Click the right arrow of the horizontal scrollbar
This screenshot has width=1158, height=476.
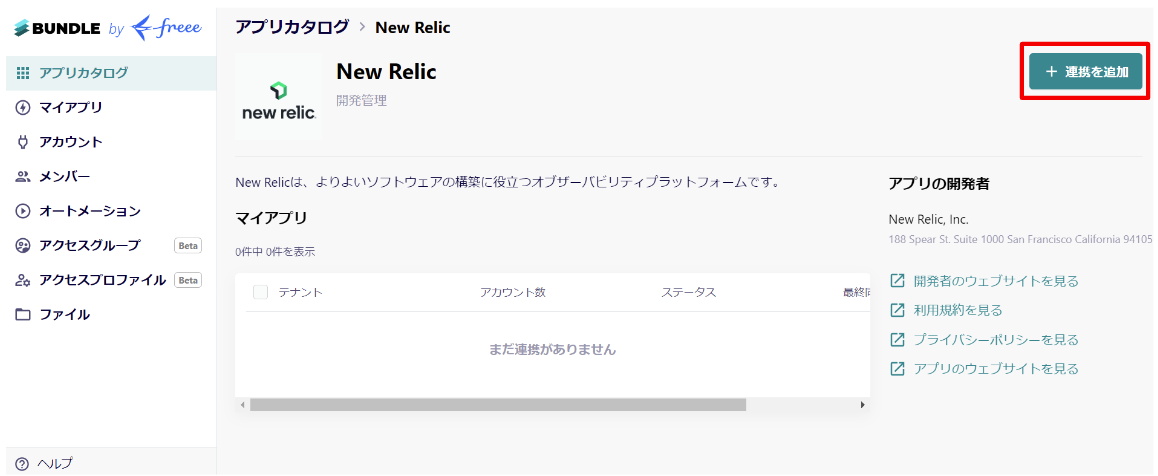pos(862,405)
